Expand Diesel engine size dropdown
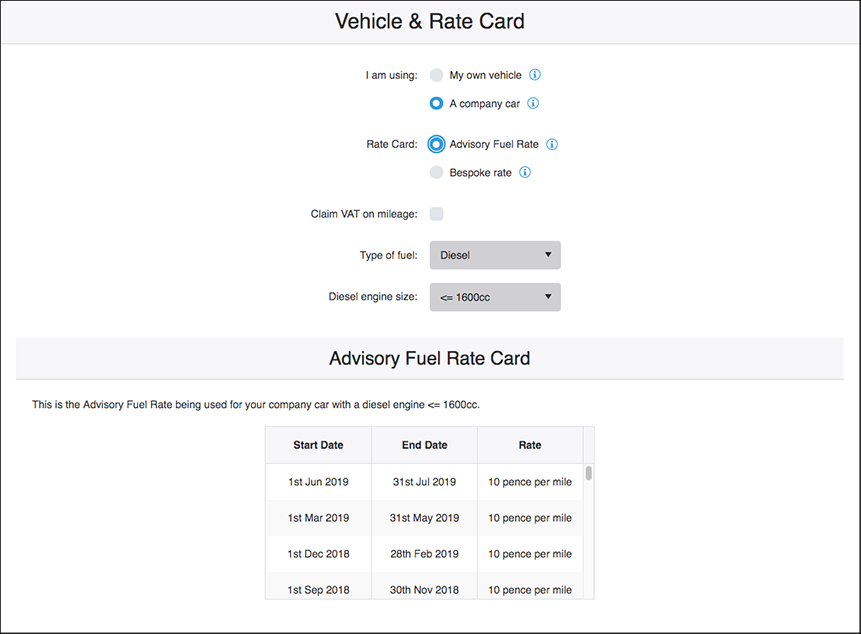 pyautogui.click(x=495, y=297)
